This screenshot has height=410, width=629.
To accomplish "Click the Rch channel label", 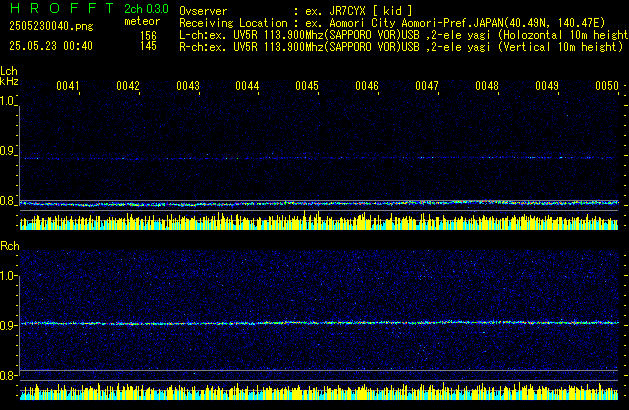I will pyautogui.click(x=10, y=246).
